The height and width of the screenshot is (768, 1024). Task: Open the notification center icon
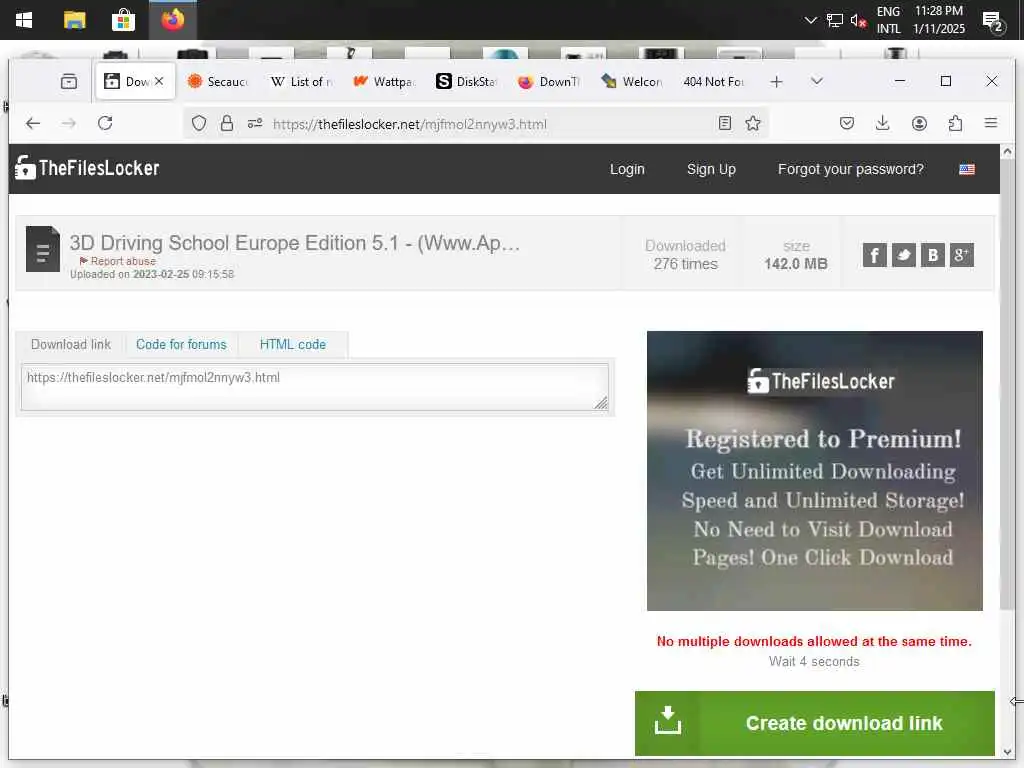993,22
